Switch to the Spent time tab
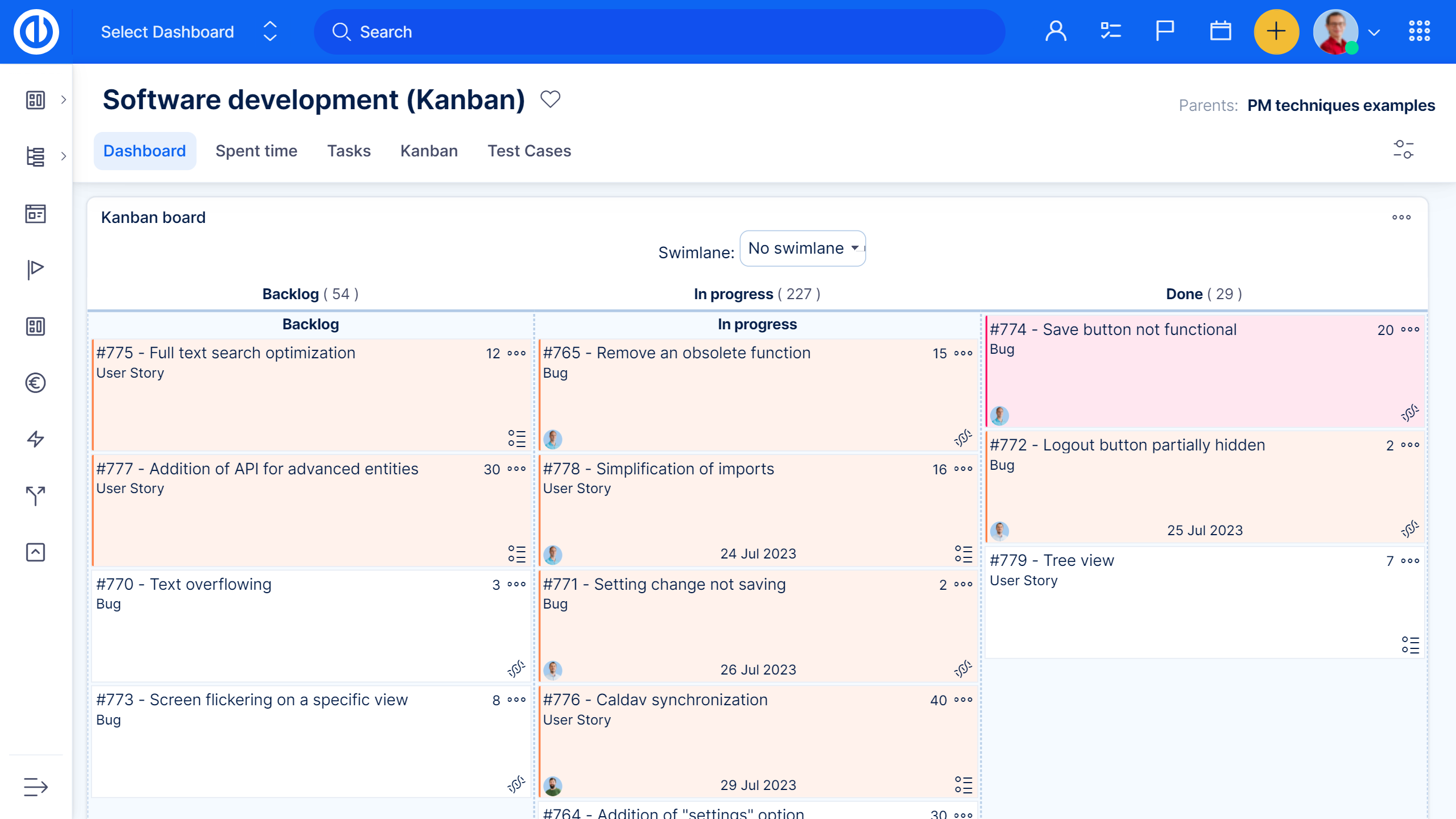This screenshot has height=819, width=1456. (256, 151)
